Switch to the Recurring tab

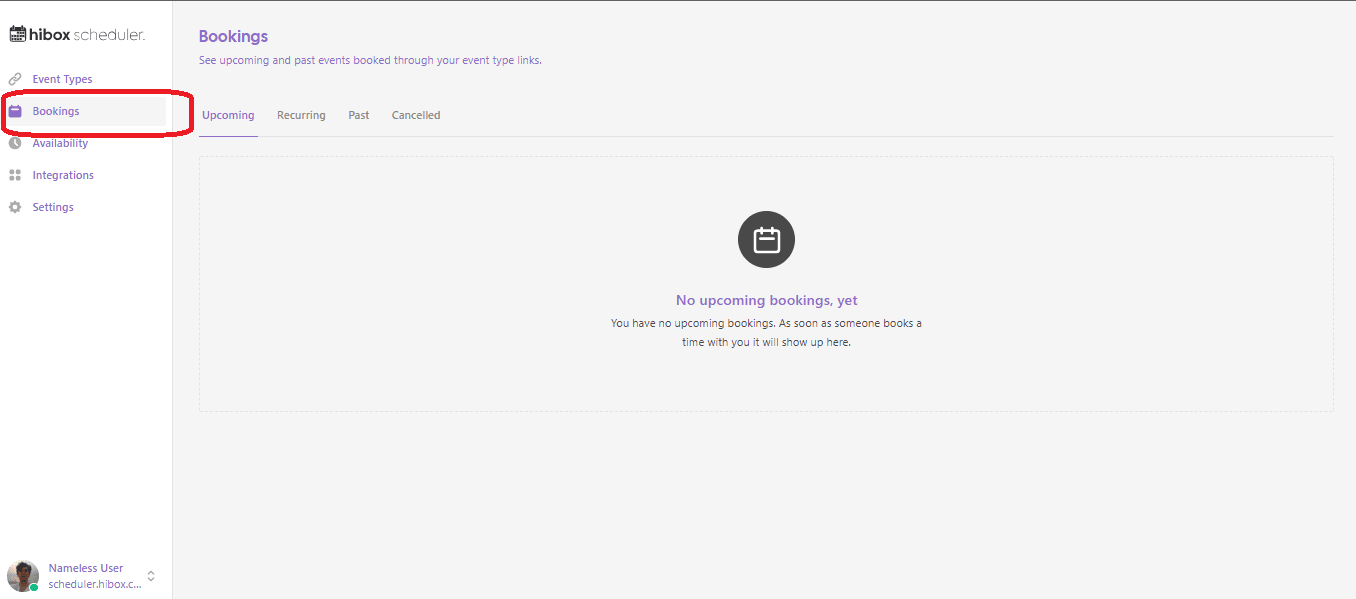(301, 115)
